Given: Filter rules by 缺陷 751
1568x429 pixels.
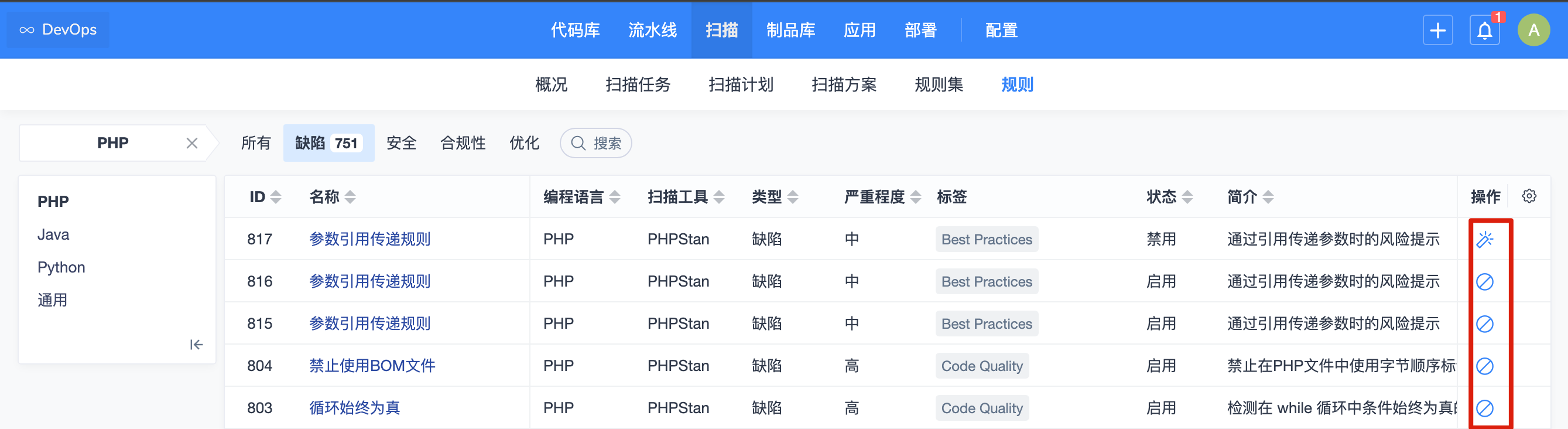Looking at the screenshot, I should (328, 143).
